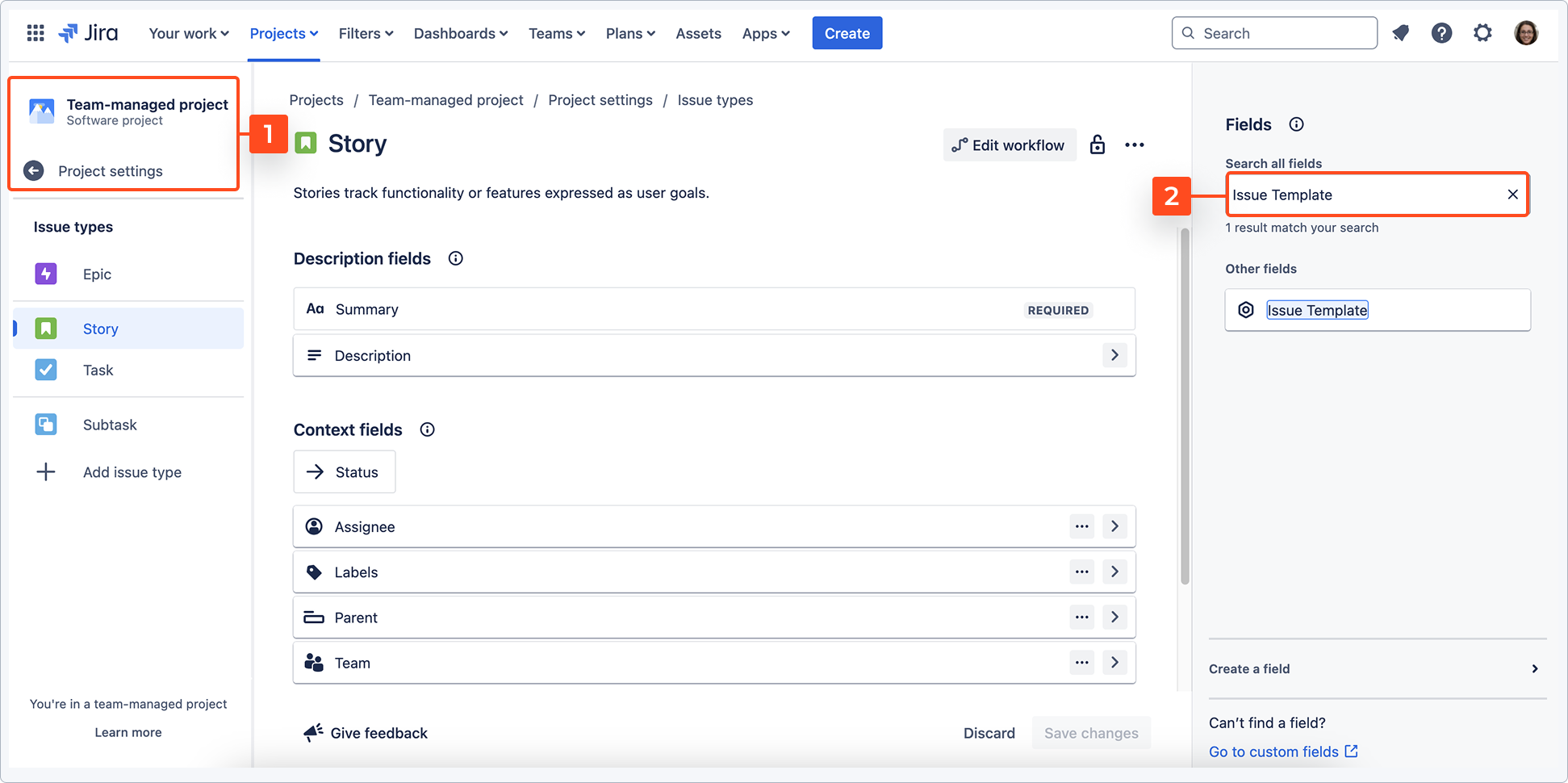1568x783 pixels.
Task: Open the more actions ellipsis beside Story title
Action: [x=1135, y=145]
